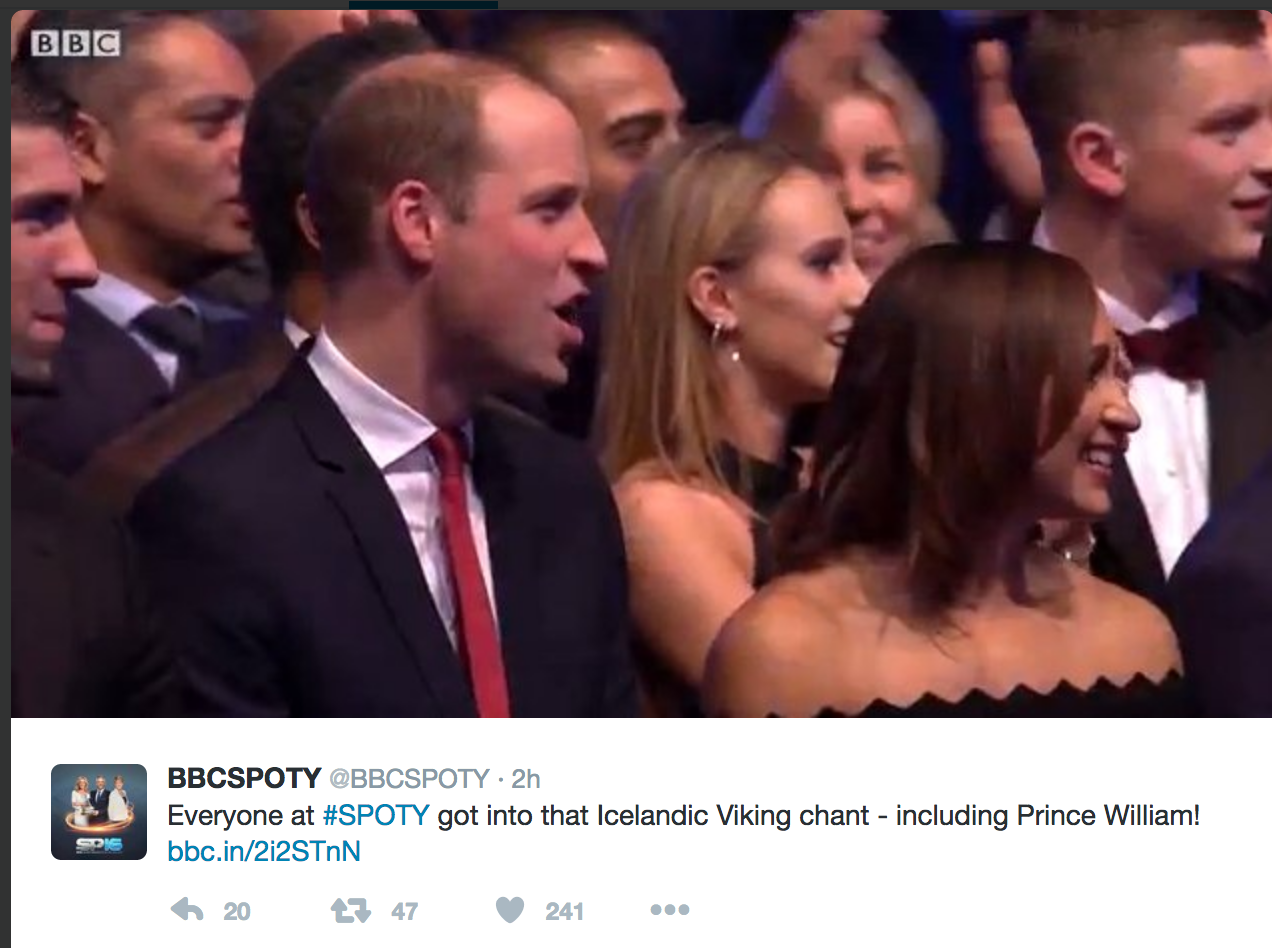Screen dimensions: 1272x948
Task: Follow the #SPOTY hashtag
Action: coord(375,816)
